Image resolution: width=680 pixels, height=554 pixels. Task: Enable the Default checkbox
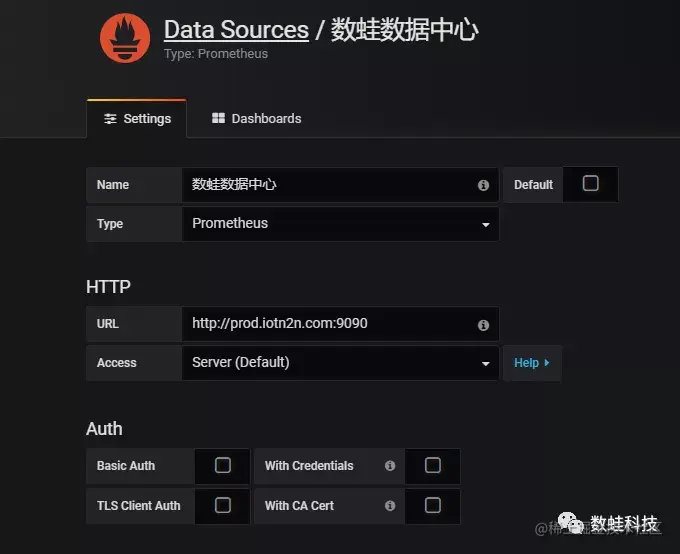pyautogui.click(x=590, y=183)
